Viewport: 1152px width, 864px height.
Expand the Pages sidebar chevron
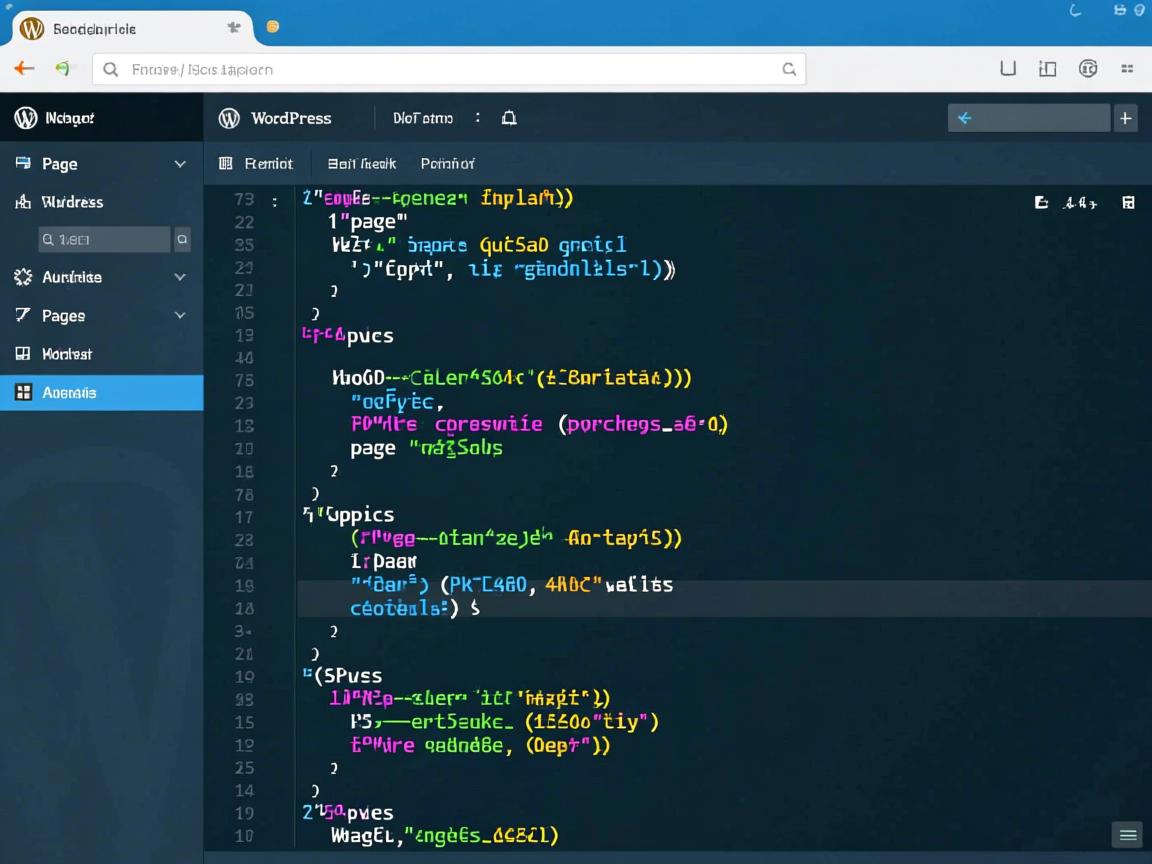pyautogui.click(x=180, y=315)
